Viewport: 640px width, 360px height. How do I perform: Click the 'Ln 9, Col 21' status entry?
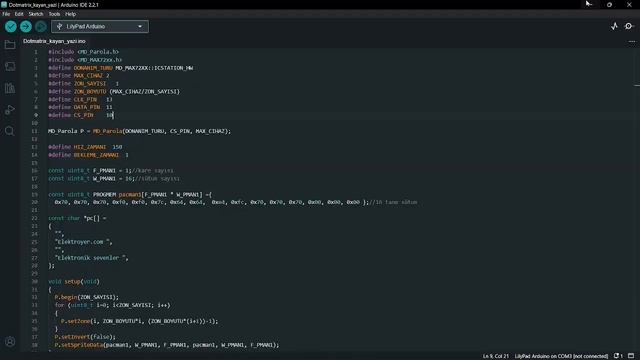point(496,356)
